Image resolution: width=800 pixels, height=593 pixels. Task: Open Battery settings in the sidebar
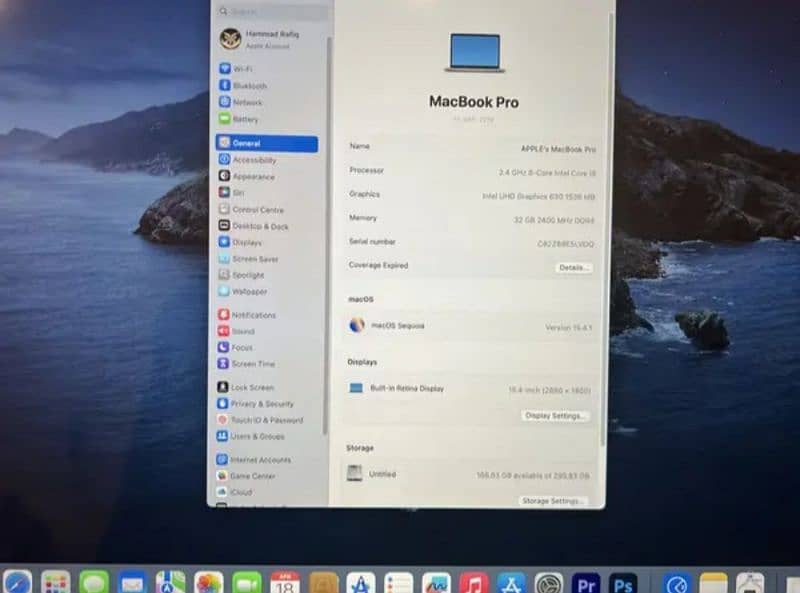(239, 119)
